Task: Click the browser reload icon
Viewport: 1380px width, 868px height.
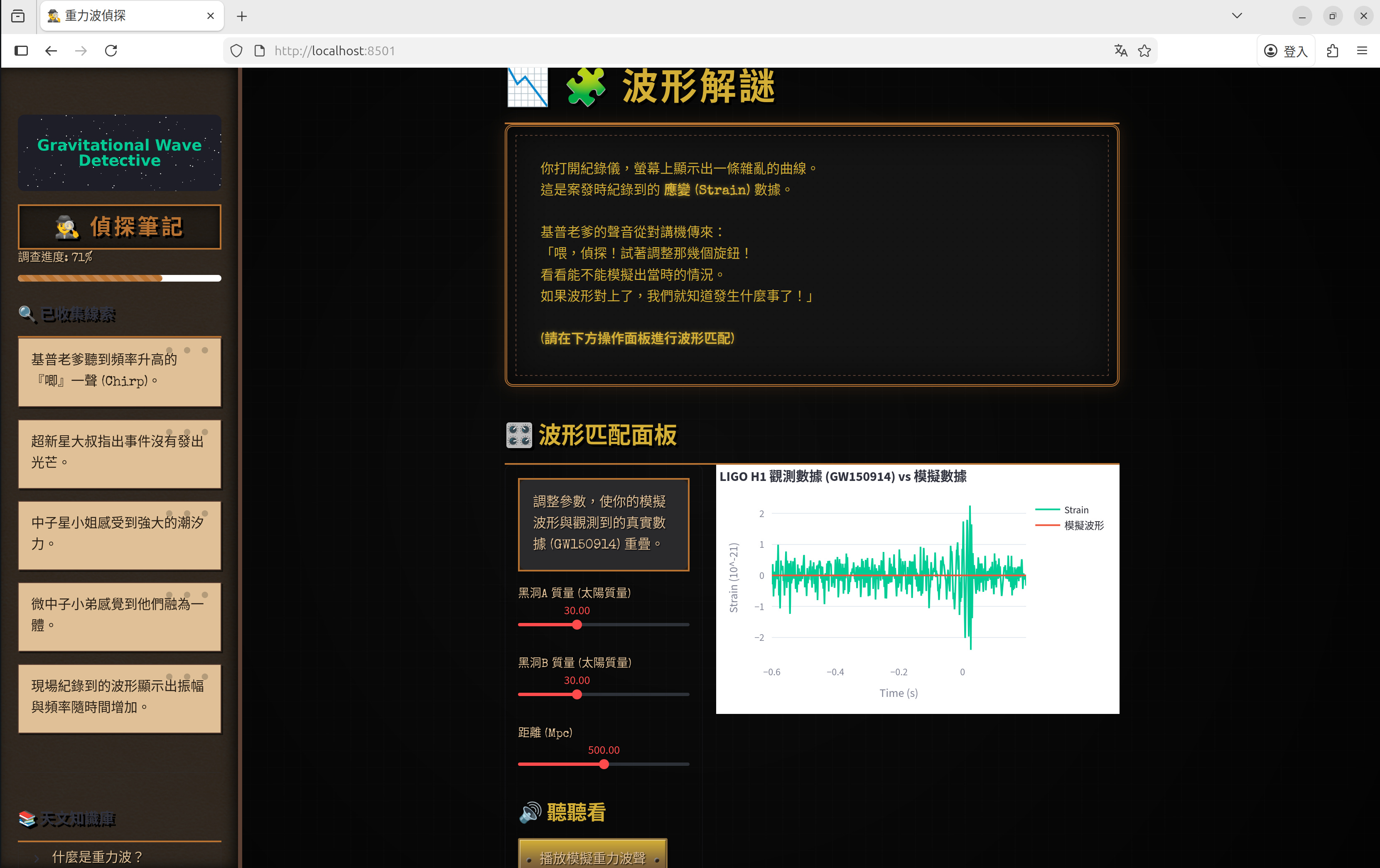Action: pos(111,50)
